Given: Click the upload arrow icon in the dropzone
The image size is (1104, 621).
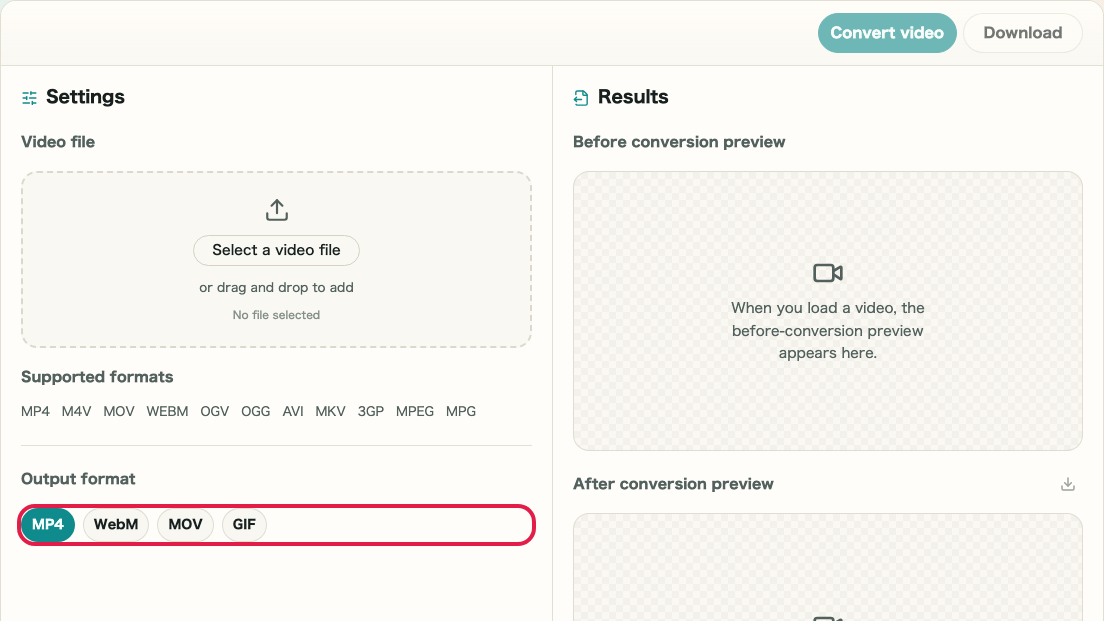Looking at the screenshot, I should click(x=277, y=210).
